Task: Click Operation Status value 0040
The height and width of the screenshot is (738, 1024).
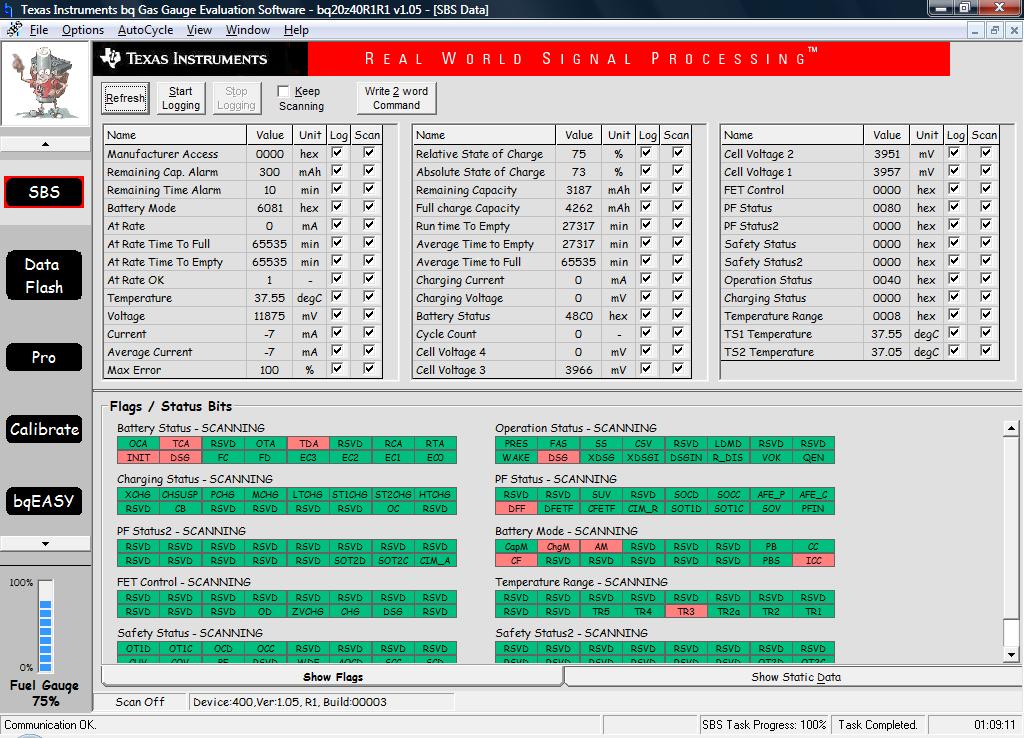Action: [887, 280]
